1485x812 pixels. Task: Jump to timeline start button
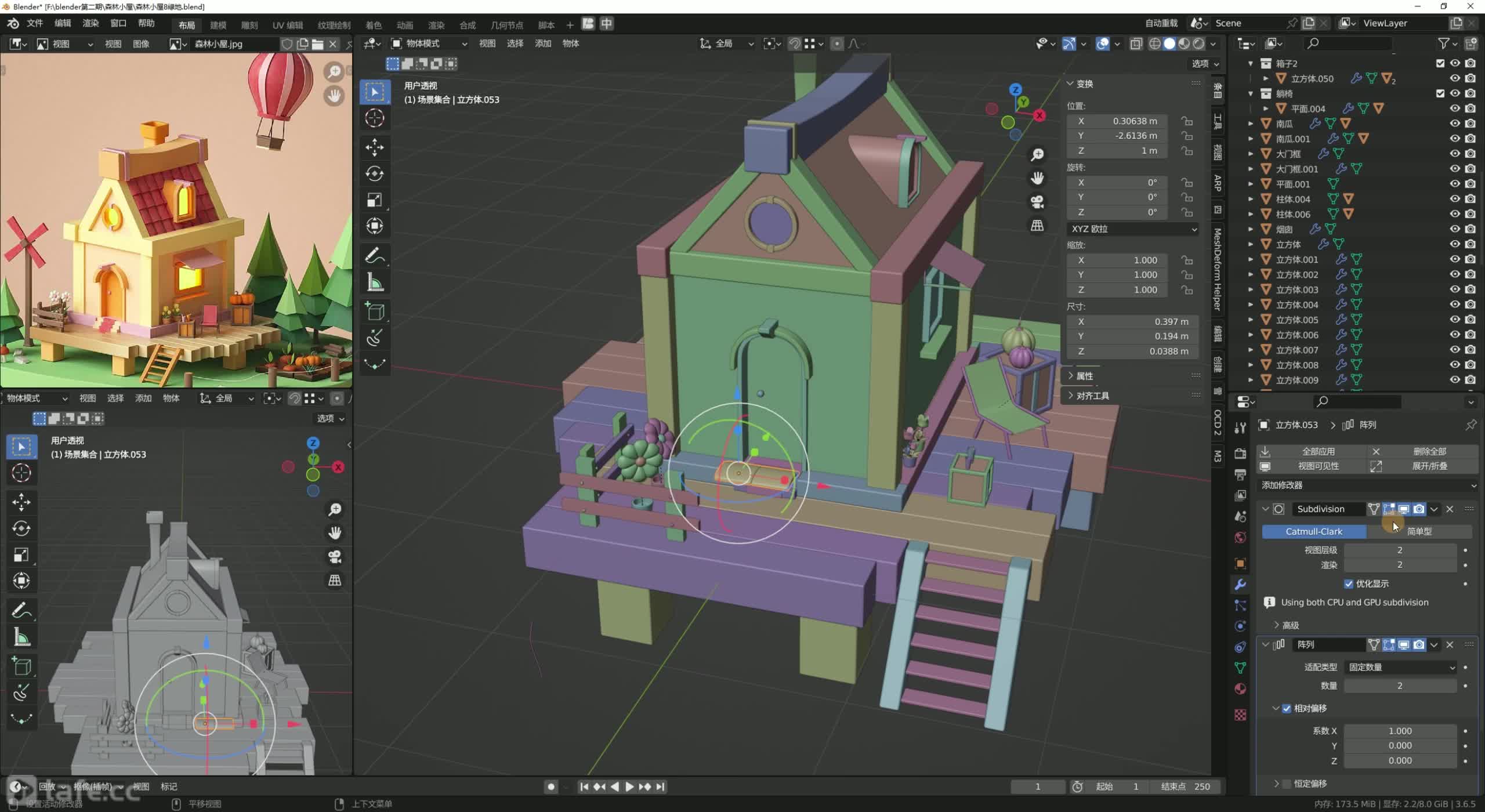[x=584, y=787]
